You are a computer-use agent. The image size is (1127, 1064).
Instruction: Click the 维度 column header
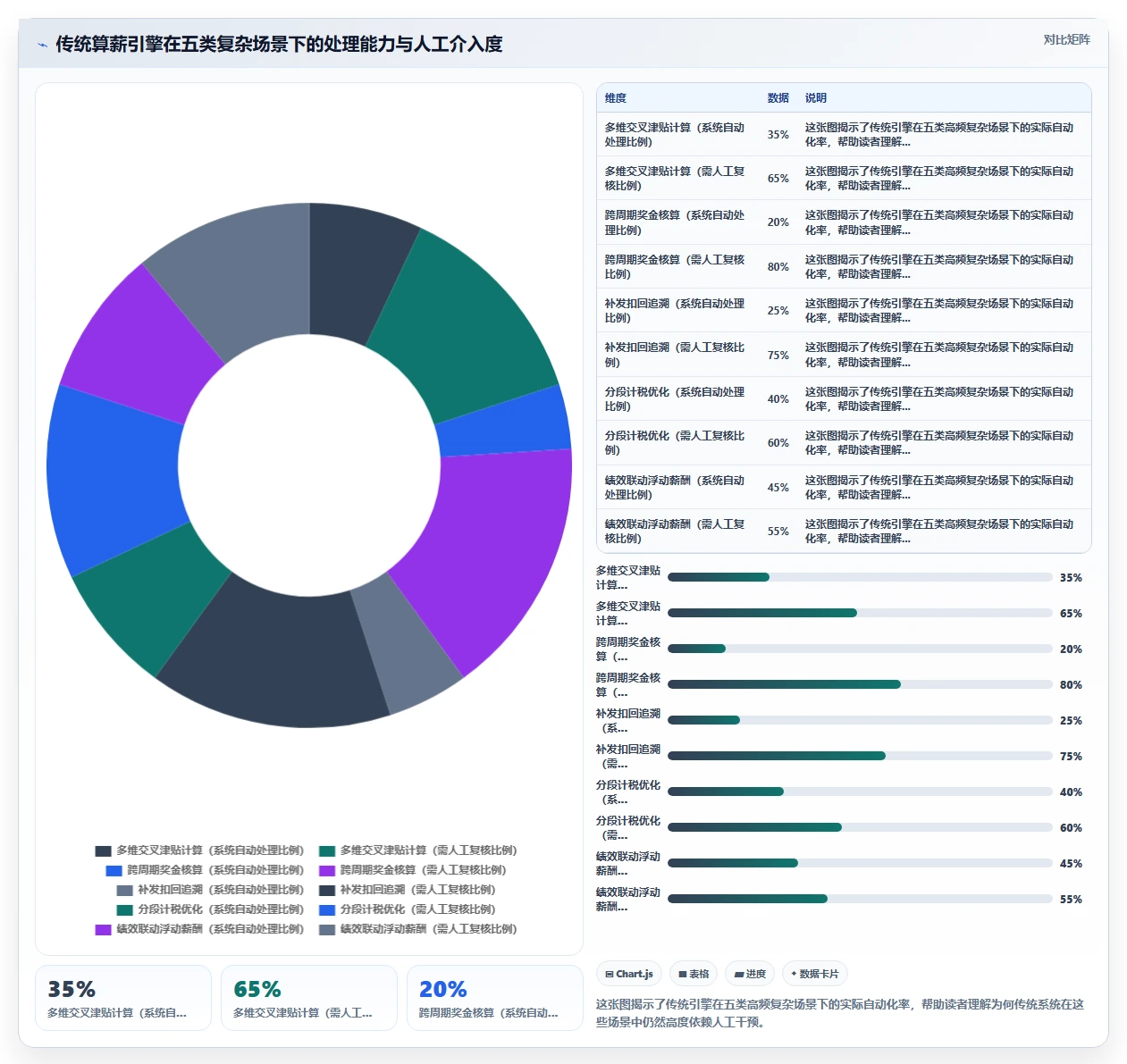tap(616, 98)
